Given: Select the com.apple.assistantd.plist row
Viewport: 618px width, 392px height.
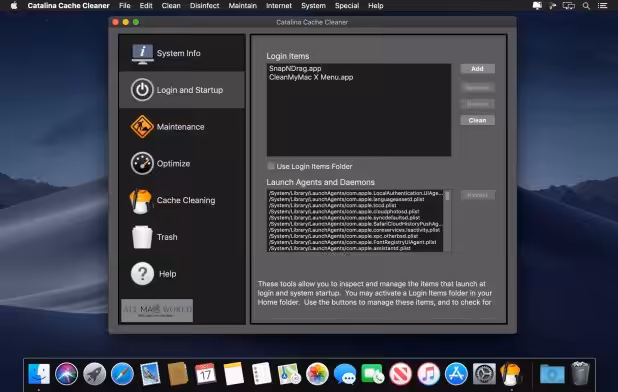Looking at the screenshot, I should point(355,248).
